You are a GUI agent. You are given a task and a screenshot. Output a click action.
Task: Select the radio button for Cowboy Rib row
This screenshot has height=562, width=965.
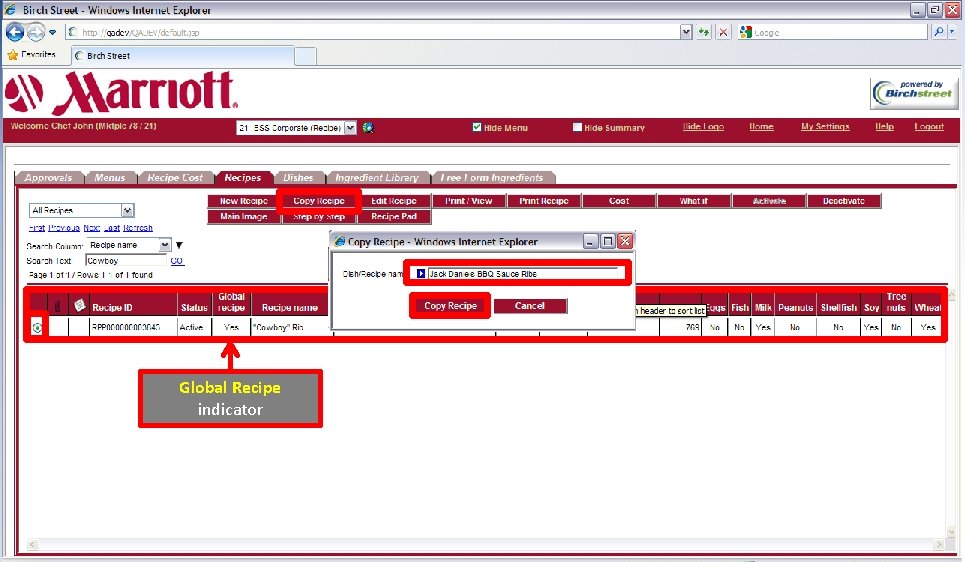pos(37,327)
